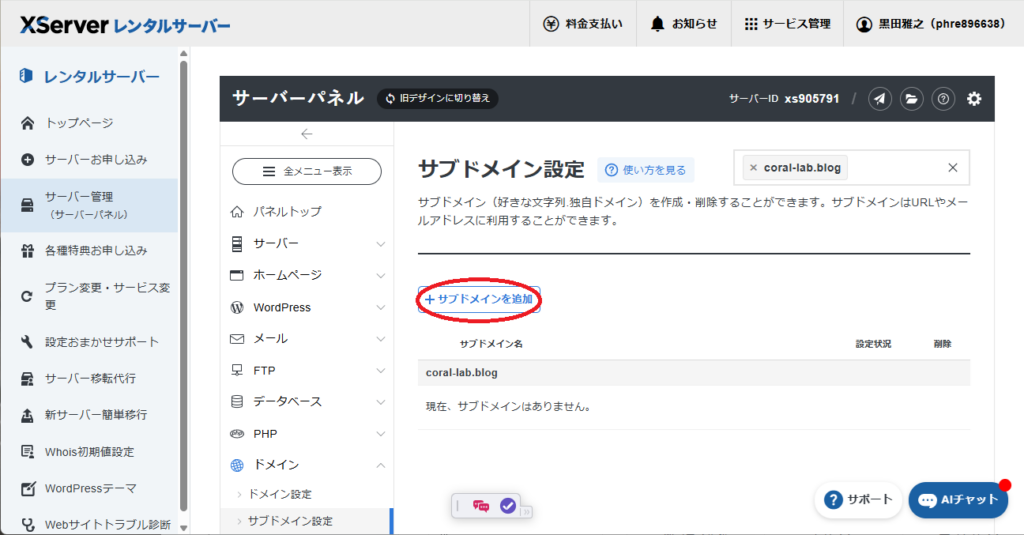Click 全メニュー表示 button
This screenshot has width=1024, height=535.
(x=307, y=171)
